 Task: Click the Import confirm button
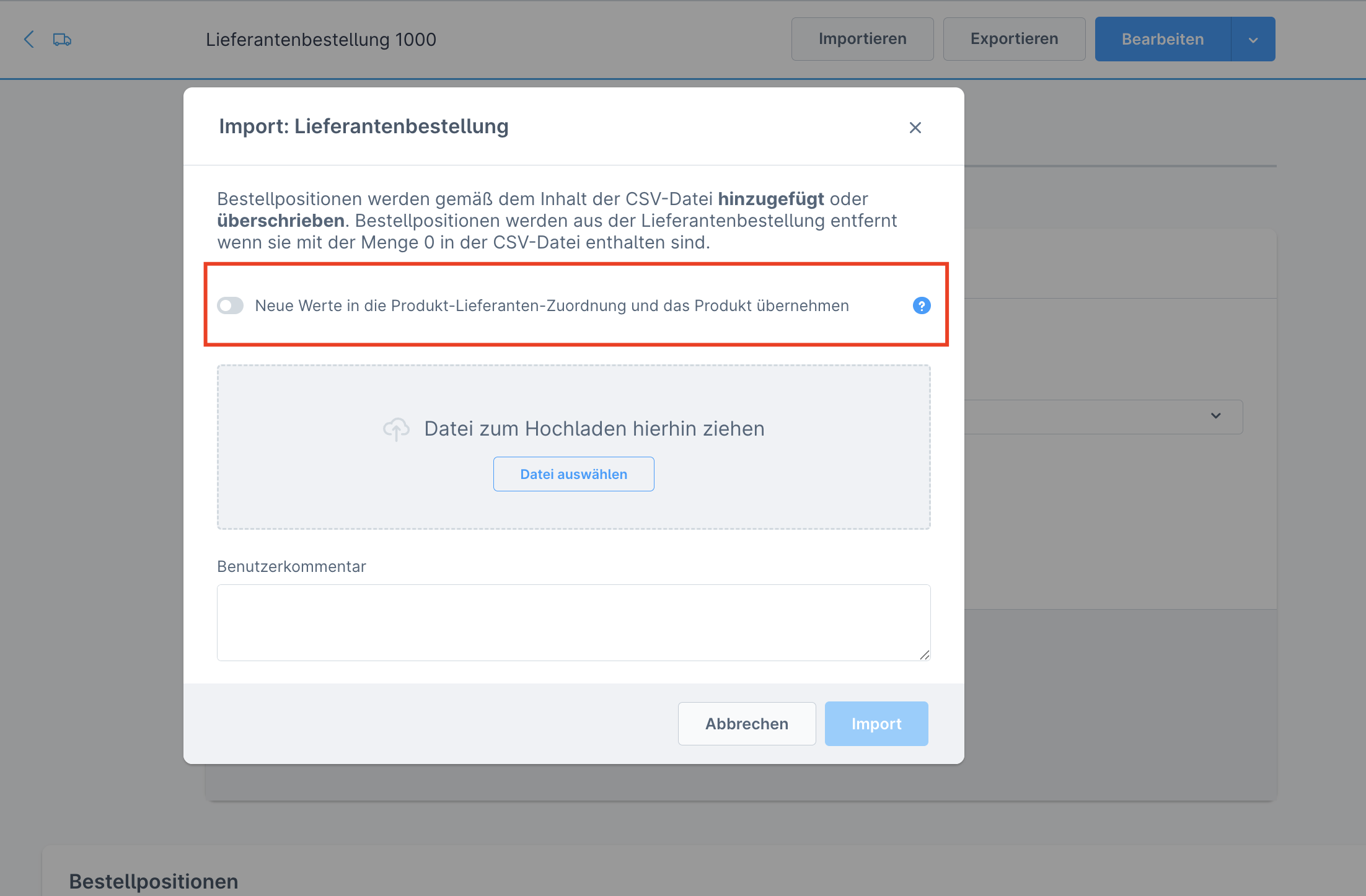click(x=876, y=724)
